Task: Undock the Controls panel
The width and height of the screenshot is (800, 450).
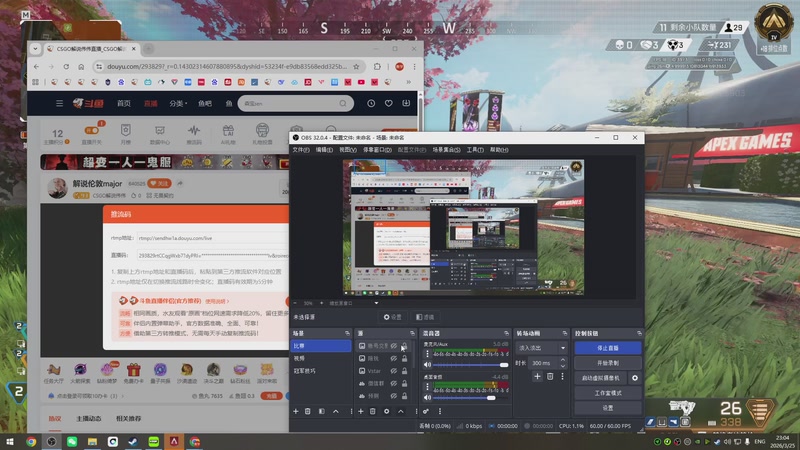Action: pos(639,333)
